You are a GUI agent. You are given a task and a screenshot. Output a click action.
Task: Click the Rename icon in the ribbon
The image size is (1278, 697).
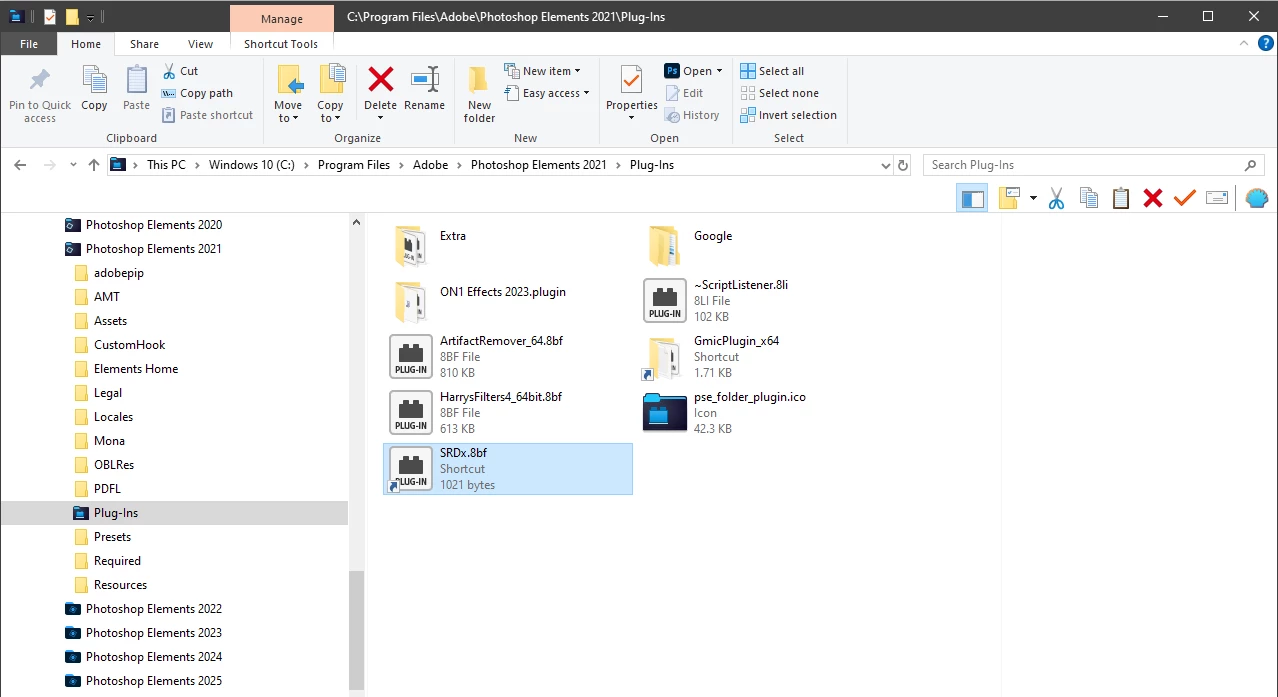tap(425, 80)
